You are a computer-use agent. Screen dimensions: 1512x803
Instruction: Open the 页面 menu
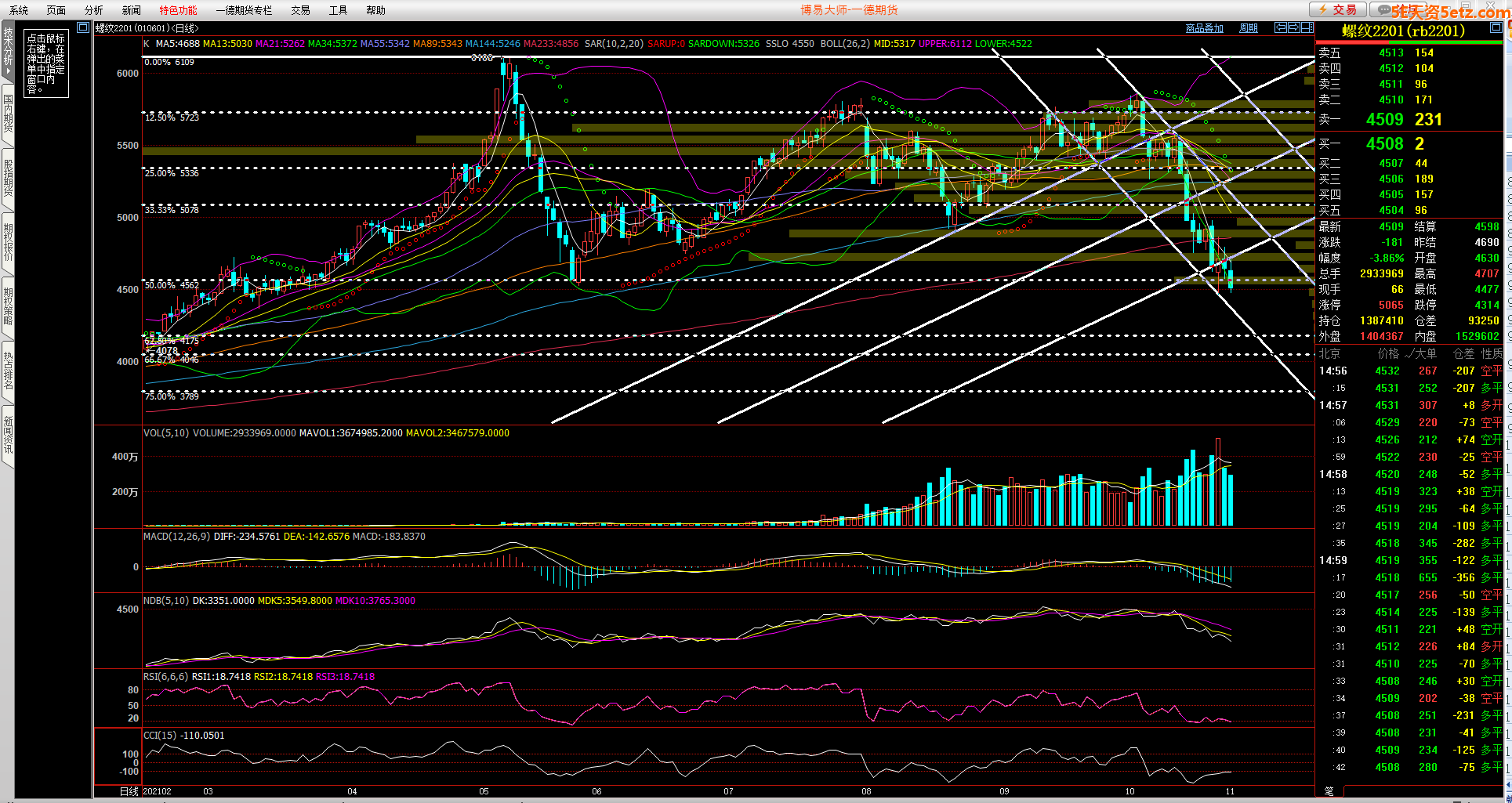56,10
